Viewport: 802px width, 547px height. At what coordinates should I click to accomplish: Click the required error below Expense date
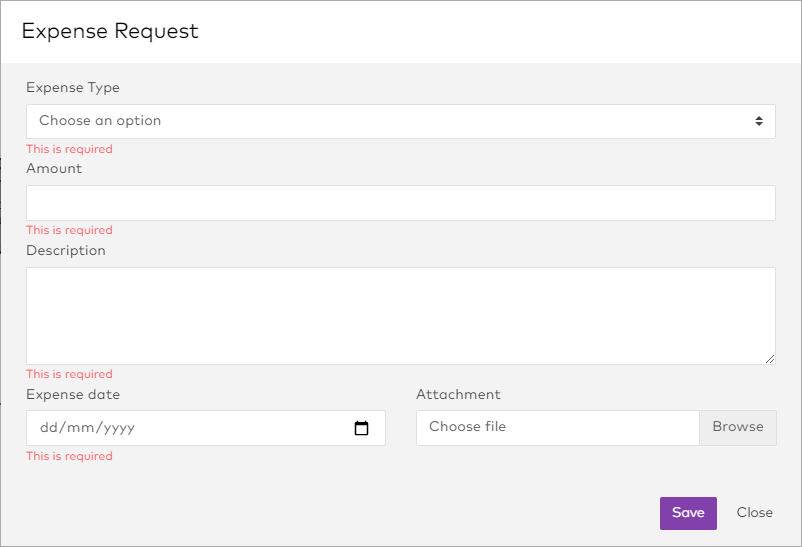[x=69, y=457]
